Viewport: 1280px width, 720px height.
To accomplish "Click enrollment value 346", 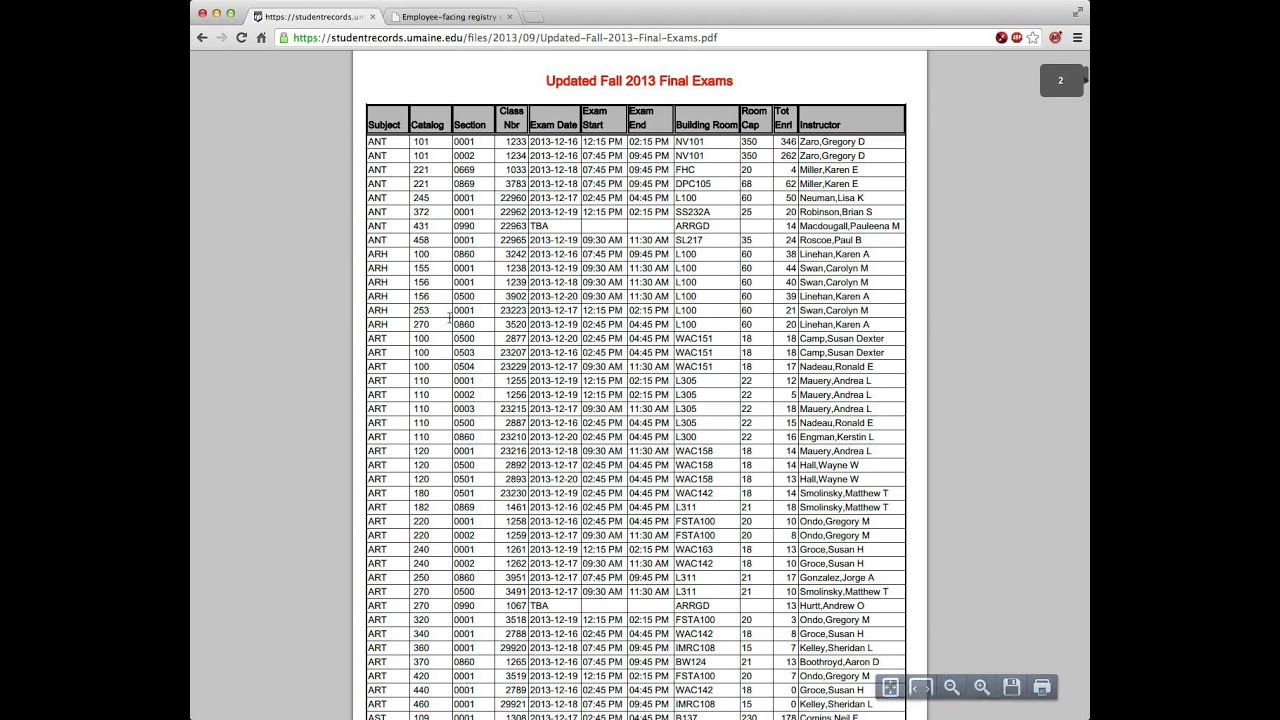I will 788,142.
